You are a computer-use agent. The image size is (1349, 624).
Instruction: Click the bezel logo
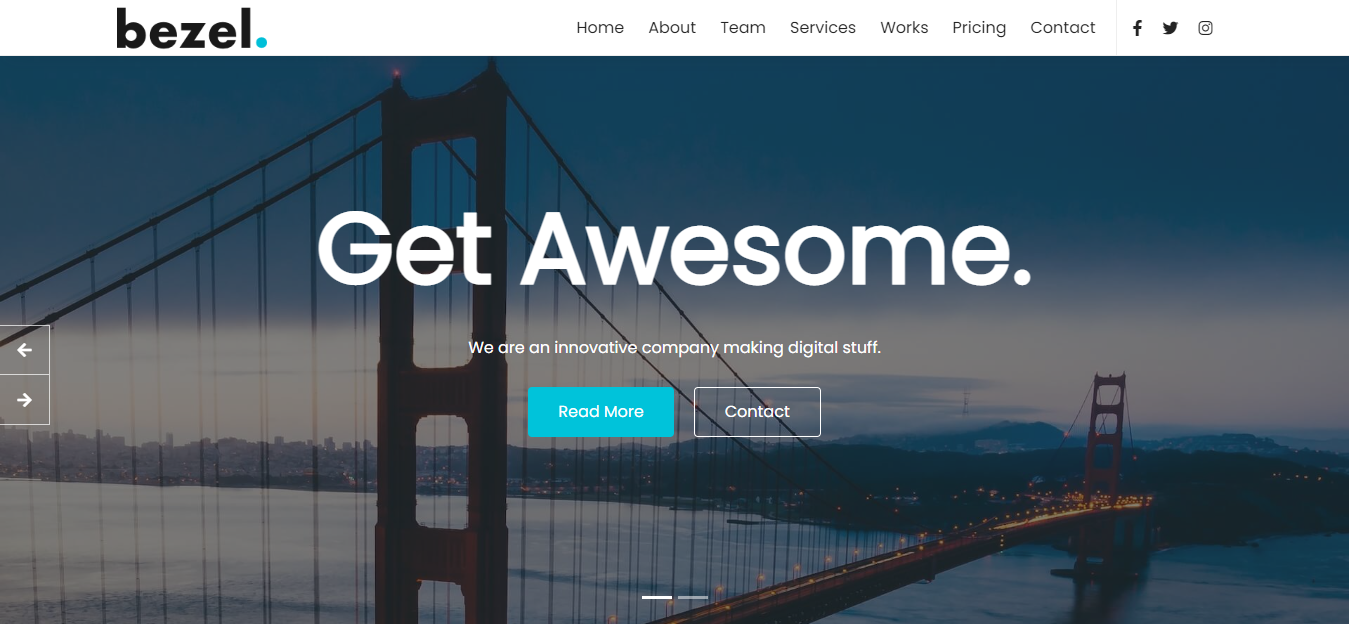click(192, 28)
